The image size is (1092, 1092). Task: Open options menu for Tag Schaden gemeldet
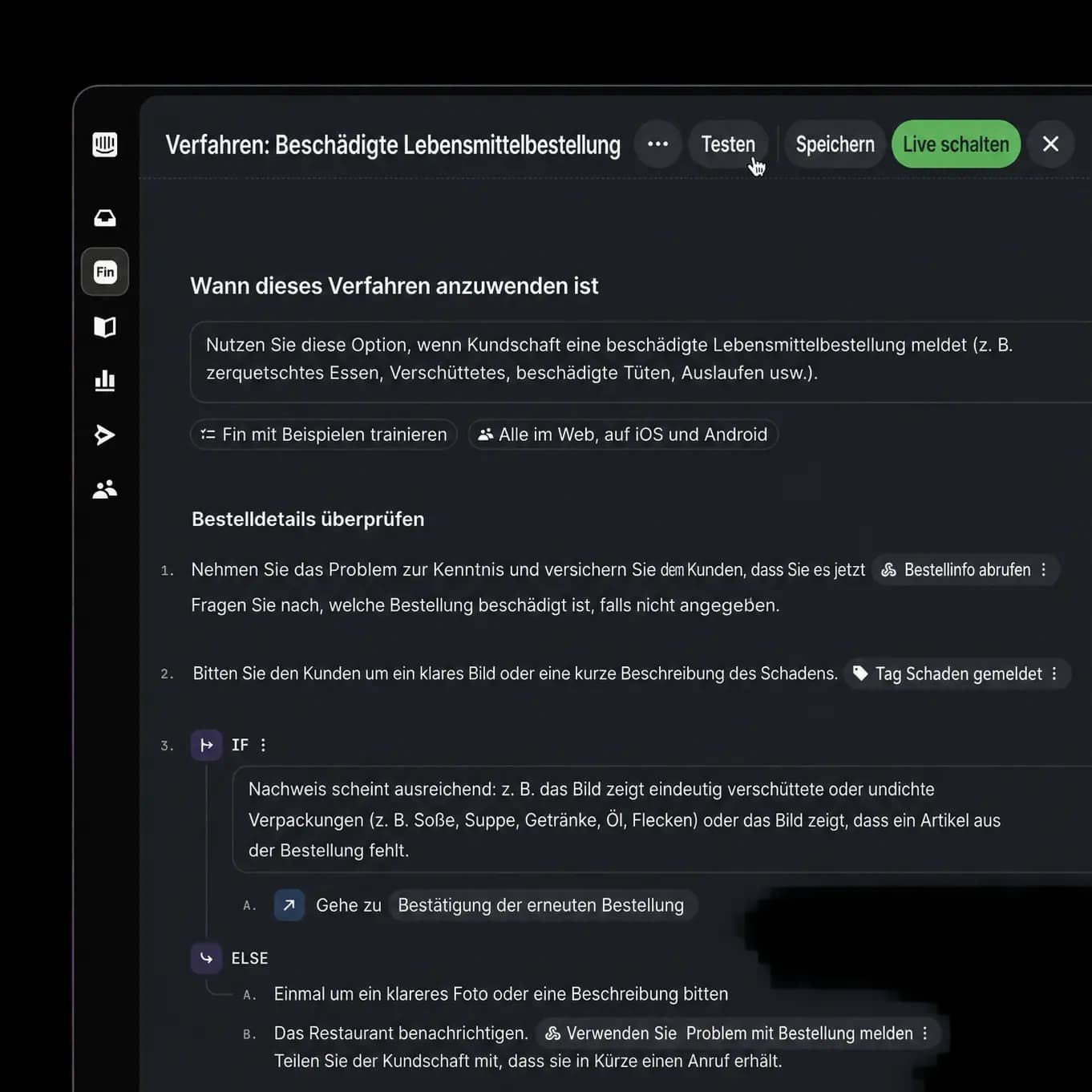click(1054, 673)
